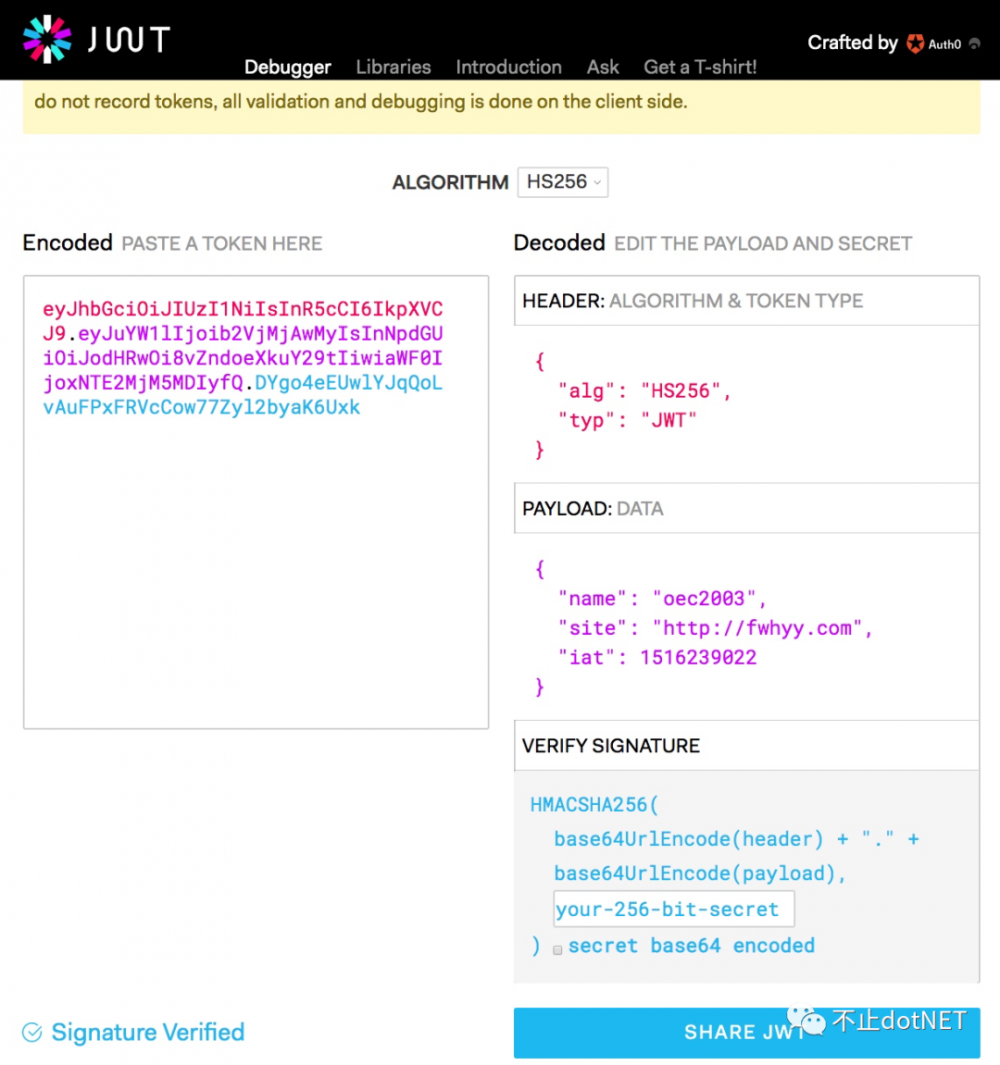1000x1065 pixels.
Task: Expand the ALGORITHM selector chevron
Action: (x=595, y=183)
